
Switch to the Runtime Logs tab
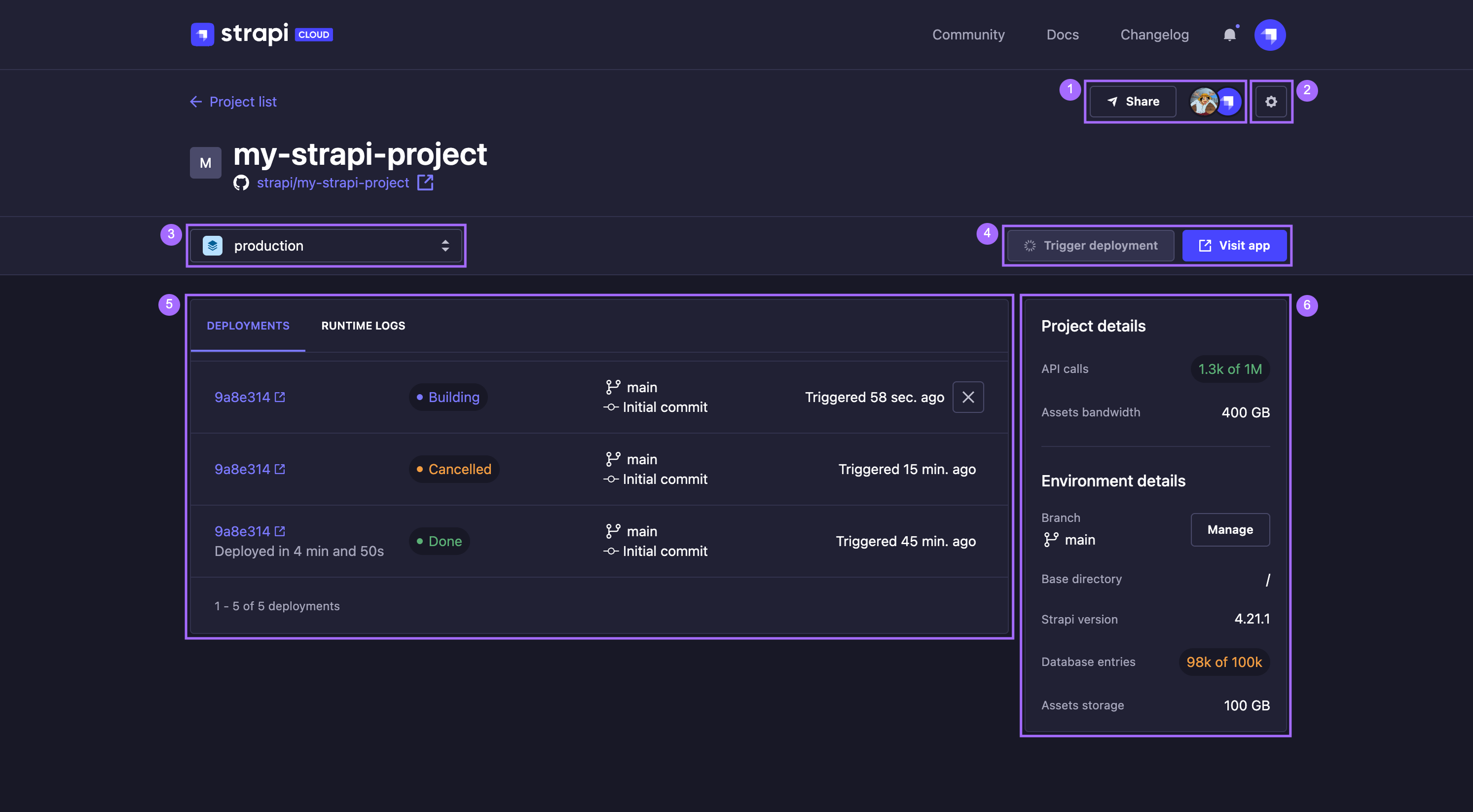pyautogui.click(x=363, y=324)
